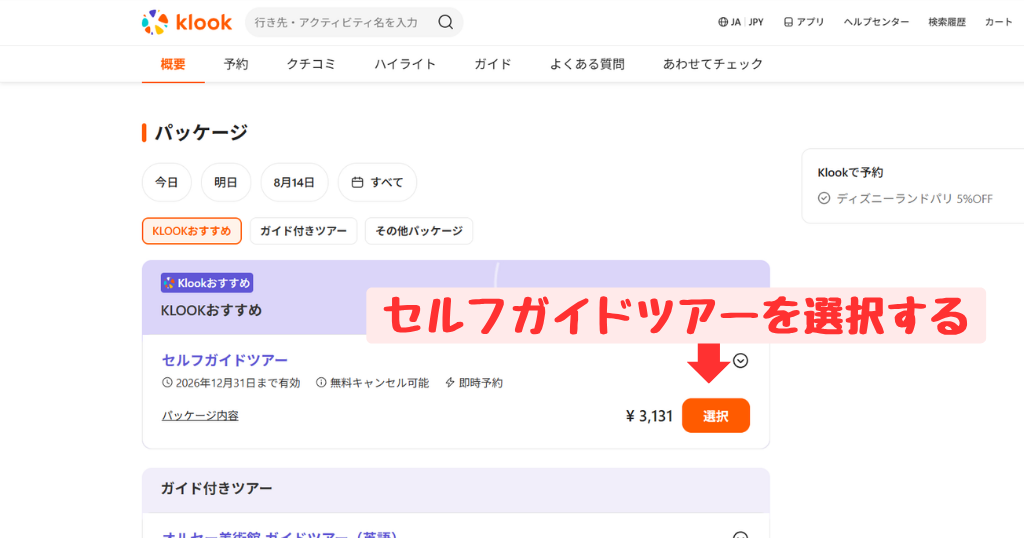Open ヘルプセンター
The image size is (1024, 538).
[876, 22]
